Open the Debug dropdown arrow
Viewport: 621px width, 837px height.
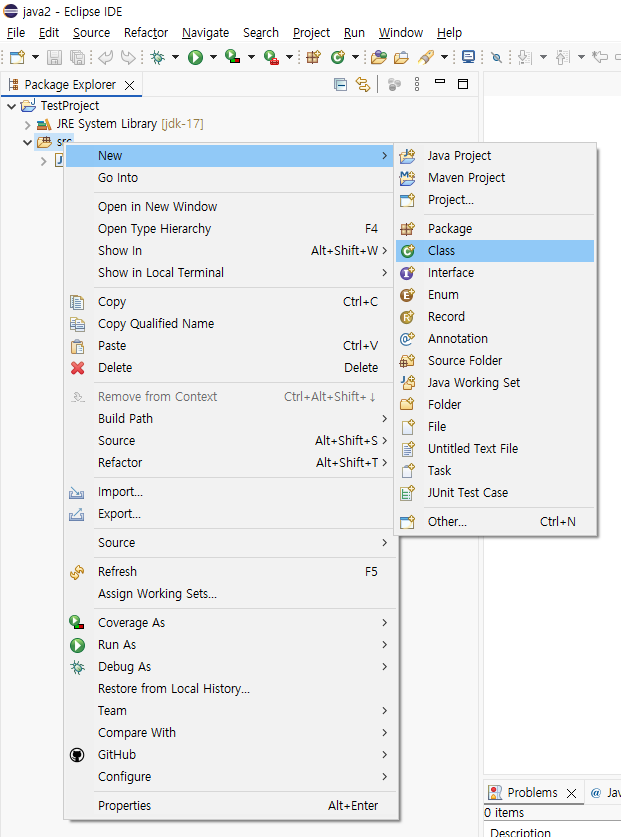click(x=175, y=57)
